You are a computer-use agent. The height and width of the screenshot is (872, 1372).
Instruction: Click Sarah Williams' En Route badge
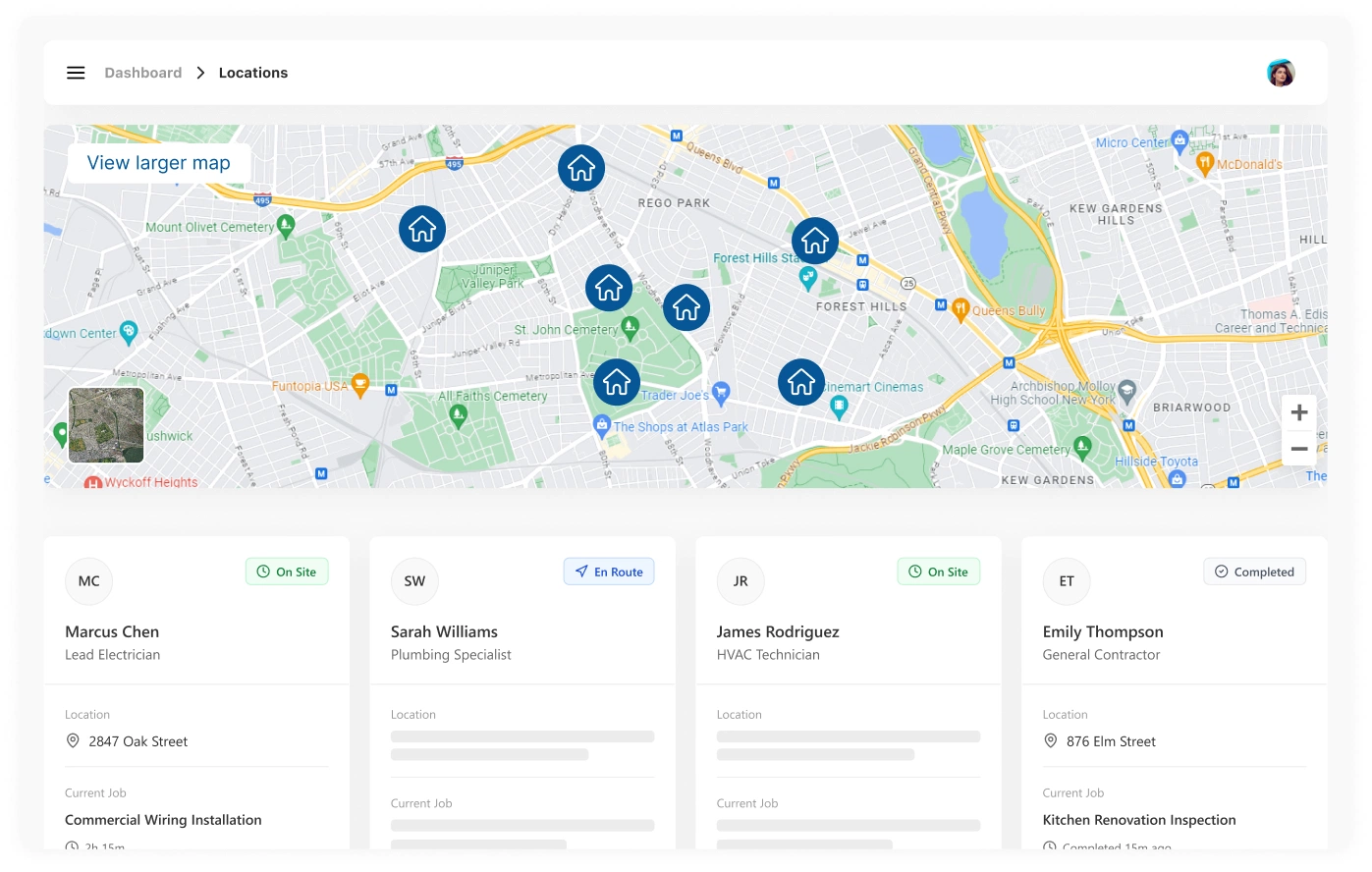[609, 572]
